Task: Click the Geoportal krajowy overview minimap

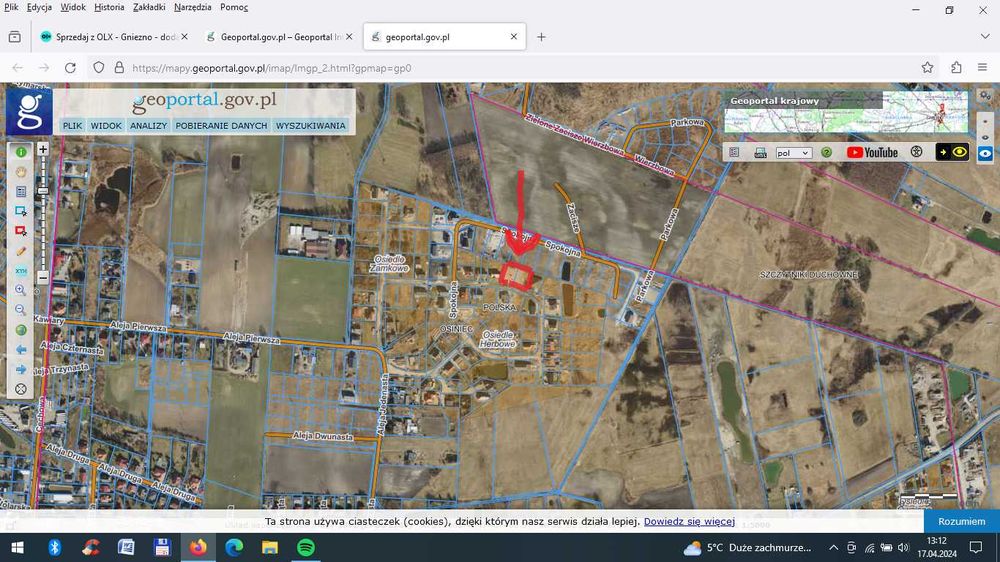Action: pyautogui.click(x=846, y=112)
